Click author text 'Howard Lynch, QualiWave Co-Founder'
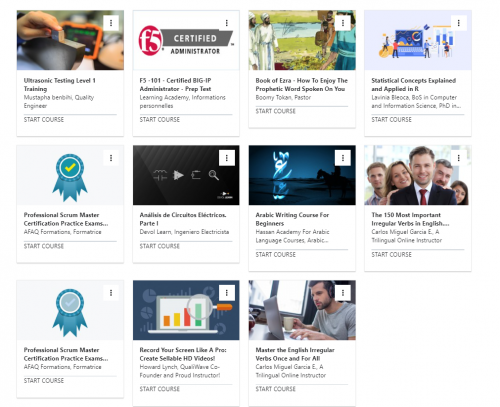This screenshot has height=407, width=500. tap(180, 371)
